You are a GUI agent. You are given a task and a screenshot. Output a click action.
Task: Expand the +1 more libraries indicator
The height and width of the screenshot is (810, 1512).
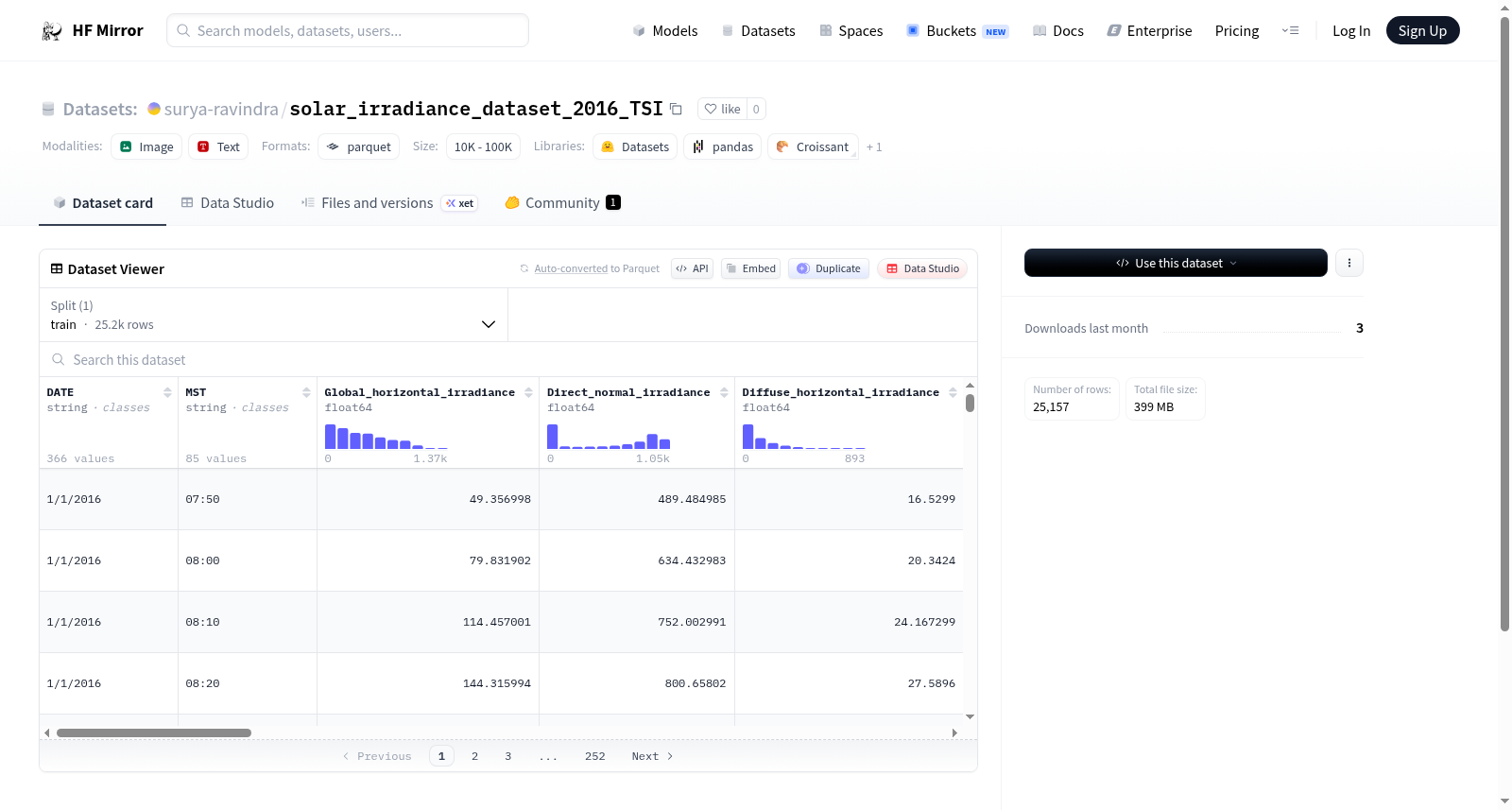coord(874,147)
